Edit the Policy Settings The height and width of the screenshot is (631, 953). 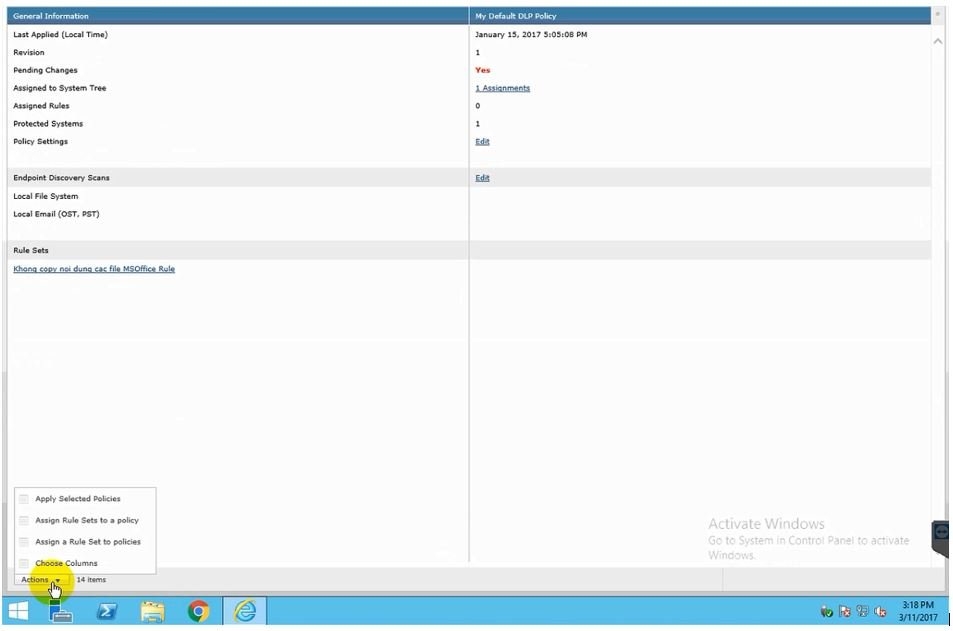tap(482, 142)
